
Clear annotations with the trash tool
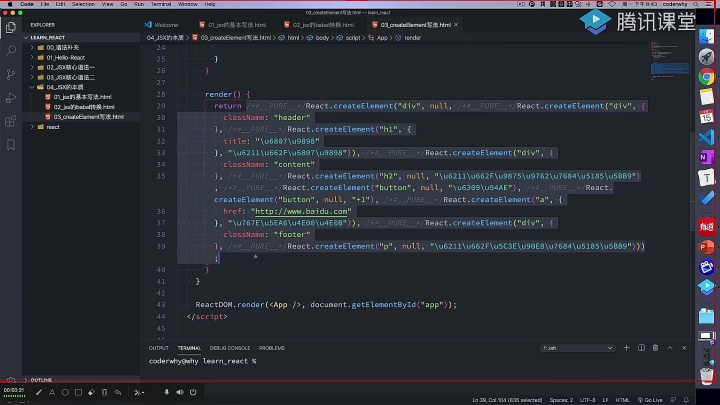point(104,392)
